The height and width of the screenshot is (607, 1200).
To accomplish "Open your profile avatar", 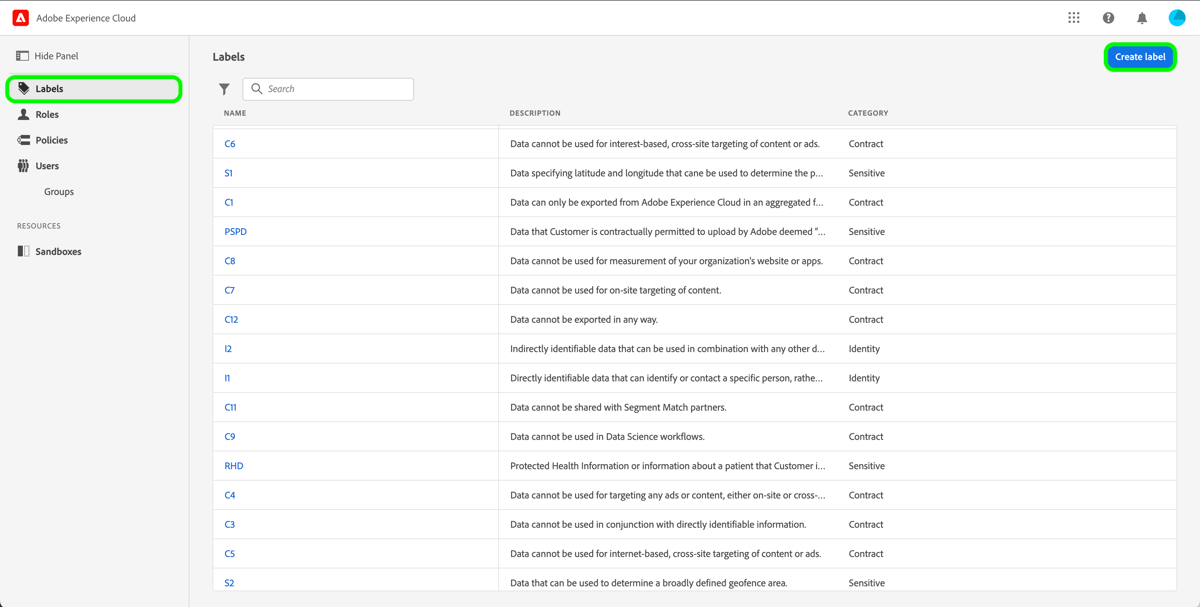I will coord(1177,17).
